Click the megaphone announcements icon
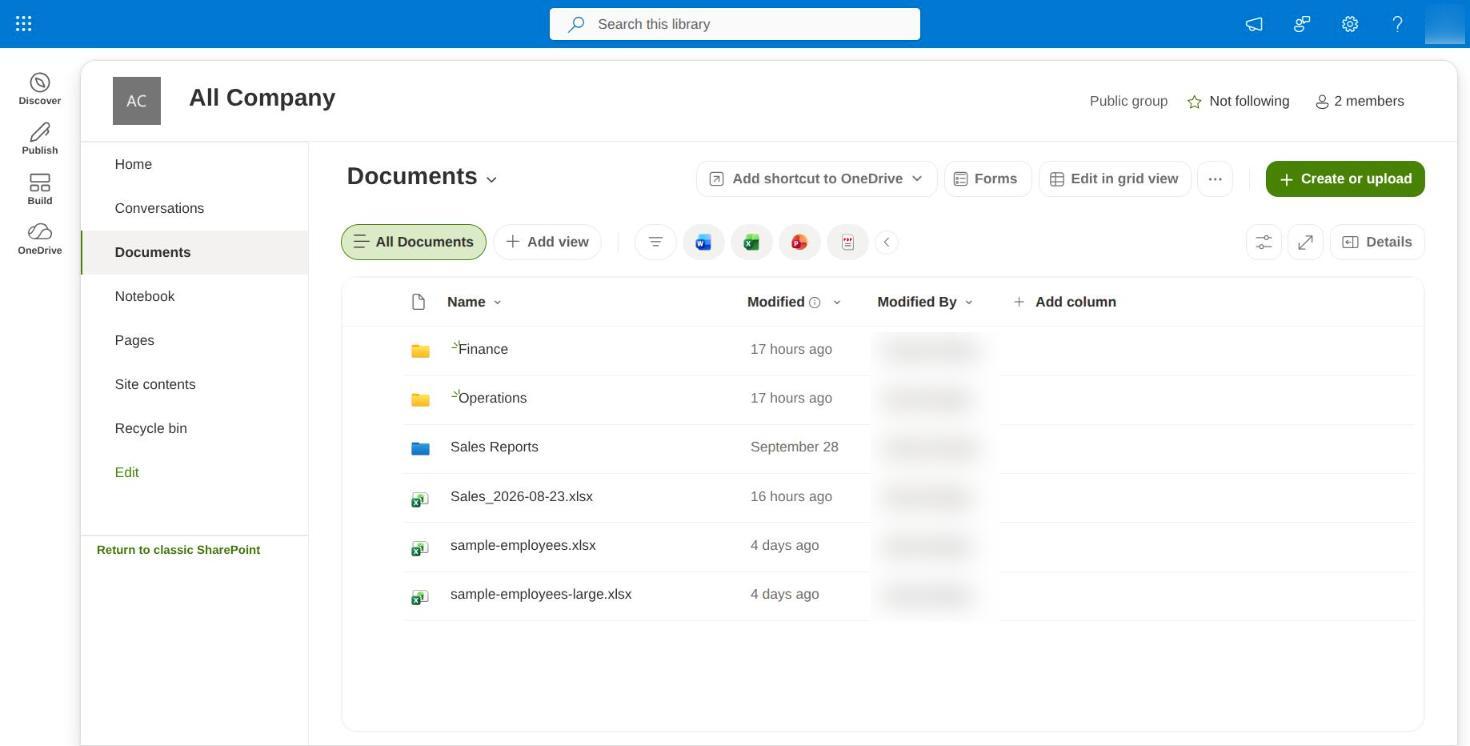The height and width of the screenshot is (746, 1470). (x=1254, y=24)
